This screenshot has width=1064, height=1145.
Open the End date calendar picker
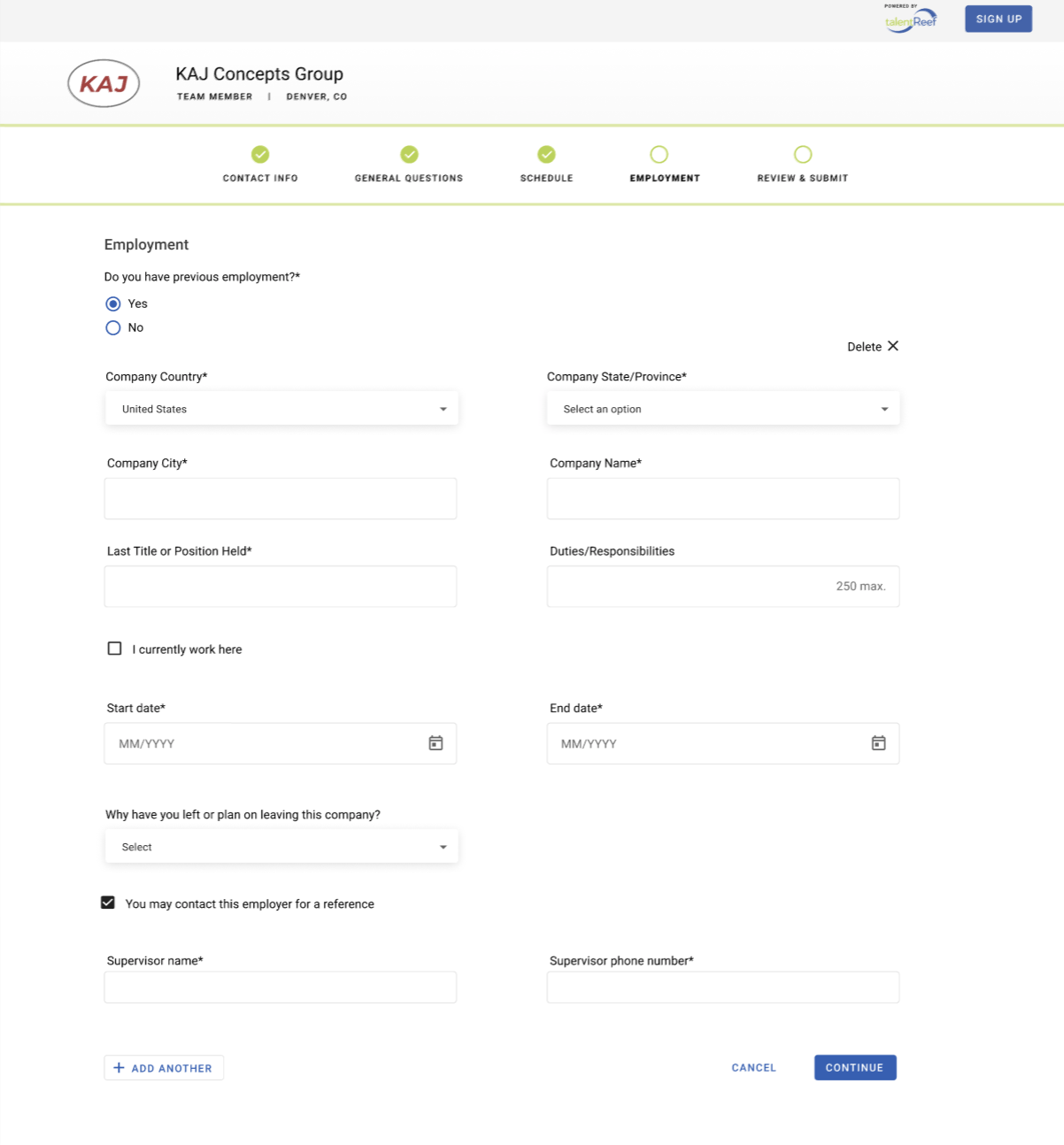[878, 743]
